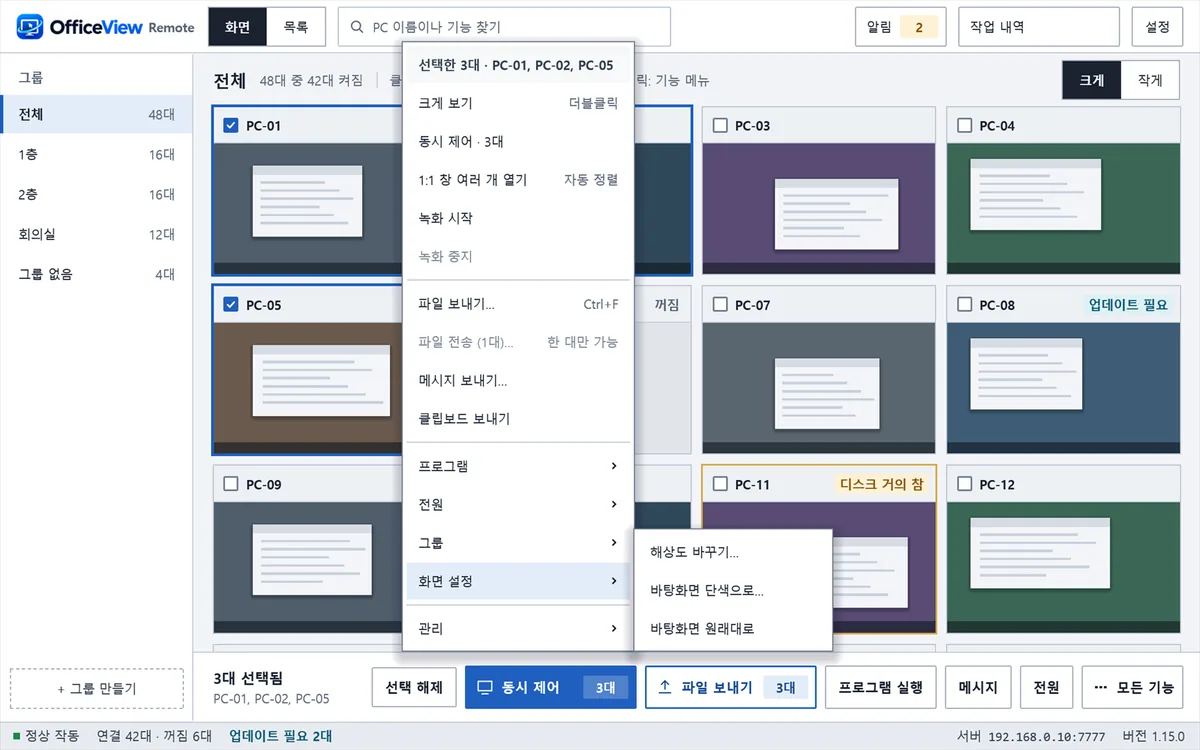
Task: Click the green 정상 작동 status indicator
Action: coord(16,737)
